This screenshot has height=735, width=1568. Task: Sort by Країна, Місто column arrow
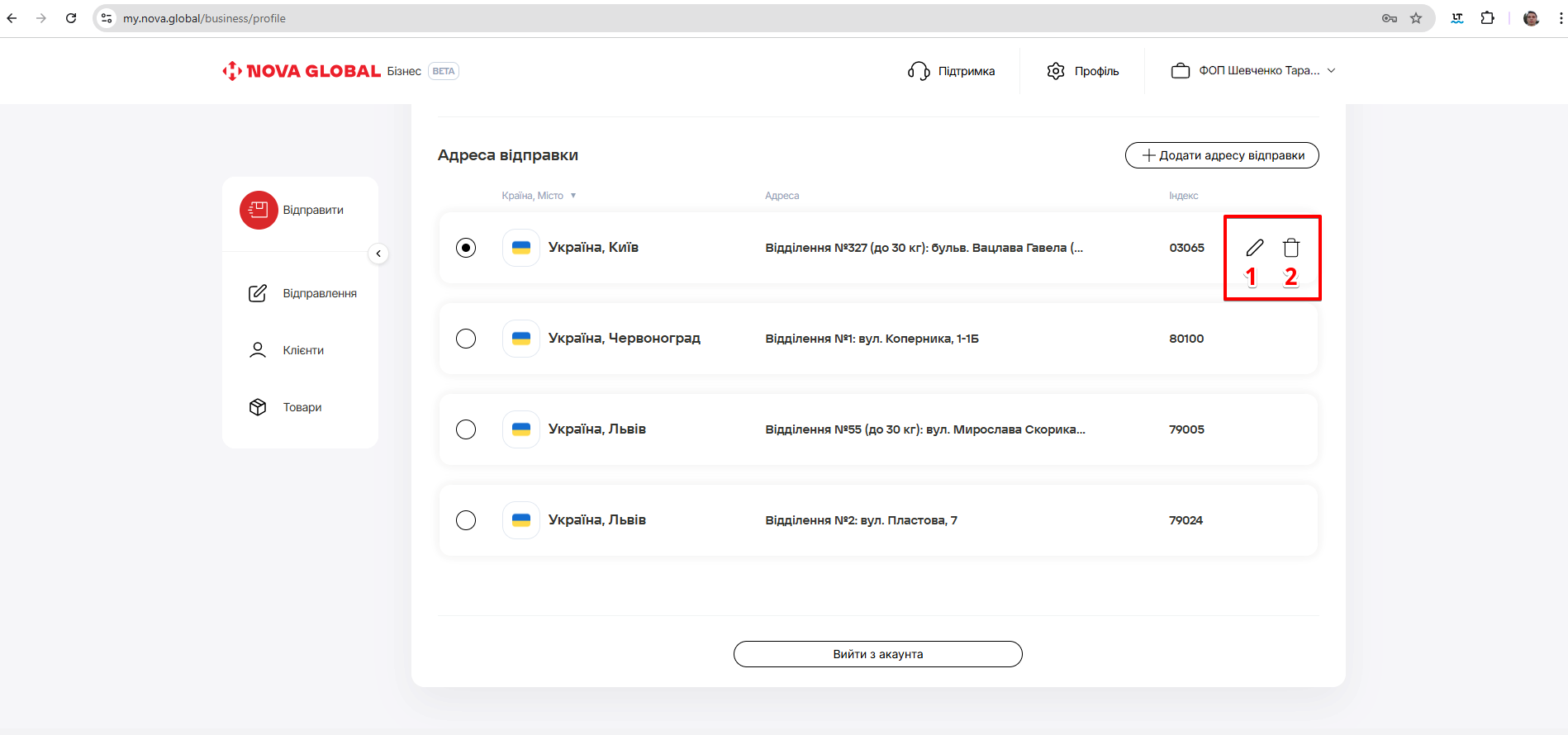(x=573, y=196)
